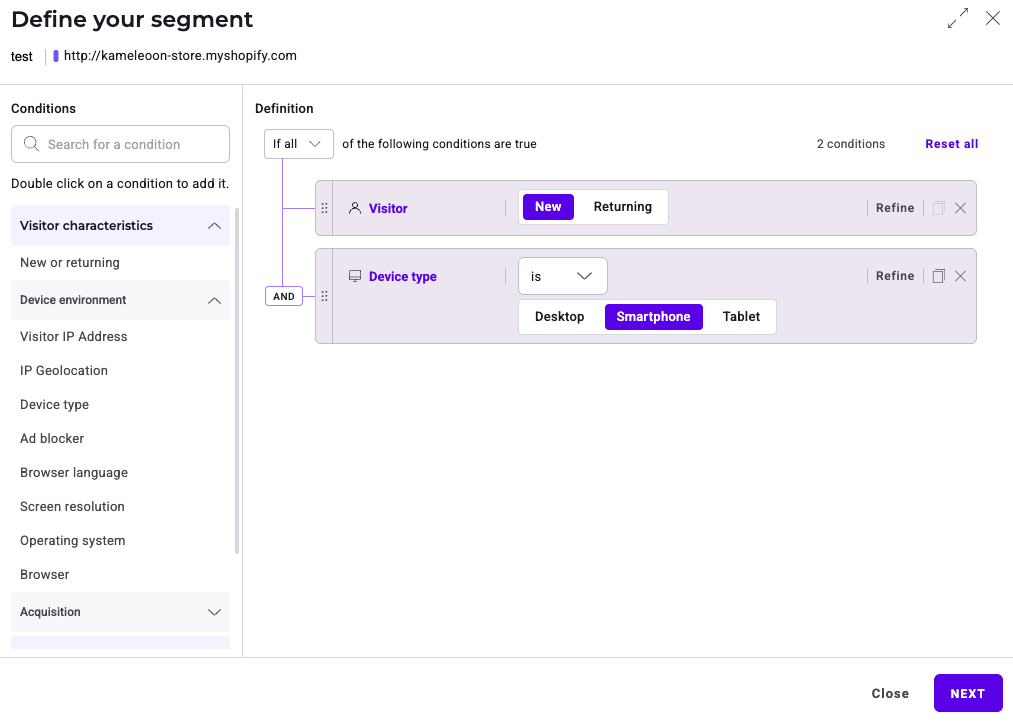Select Operating system condition in list
Image resolution: width=1013 pixels, height=724 pixels.
[73, 541]
